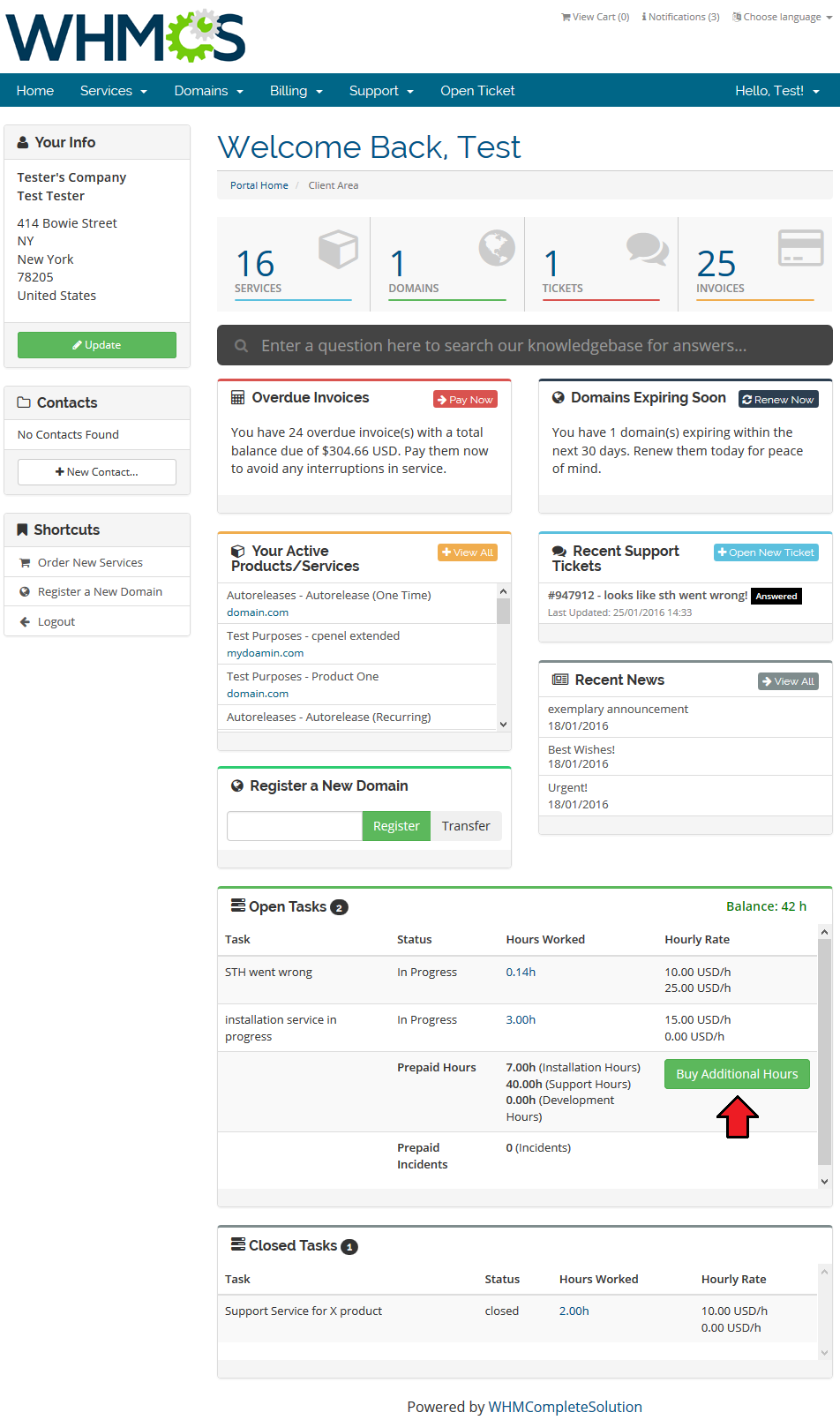Open the exemplary announcement news item
Image resolution: width=840 pixels, height=1420 pixels.
(618, 709)
